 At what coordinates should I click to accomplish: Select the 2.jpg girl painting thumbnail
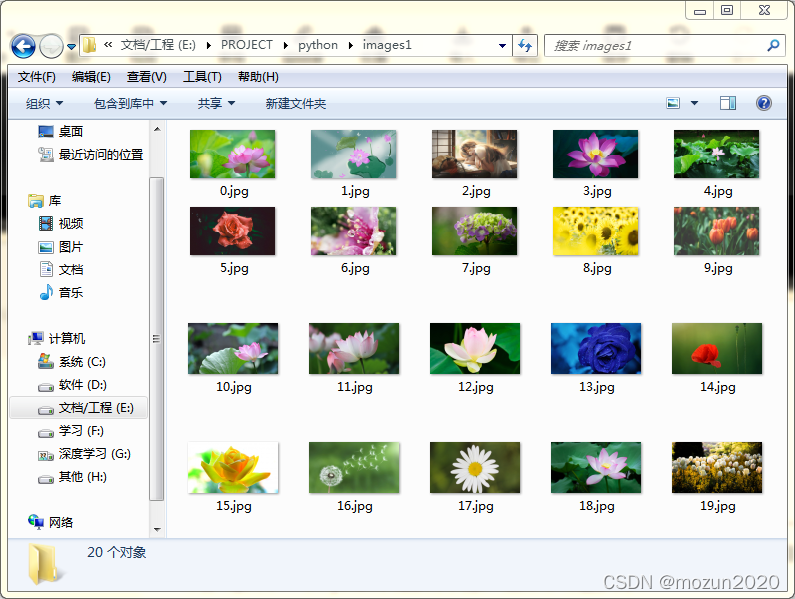[x=475, y=154]
